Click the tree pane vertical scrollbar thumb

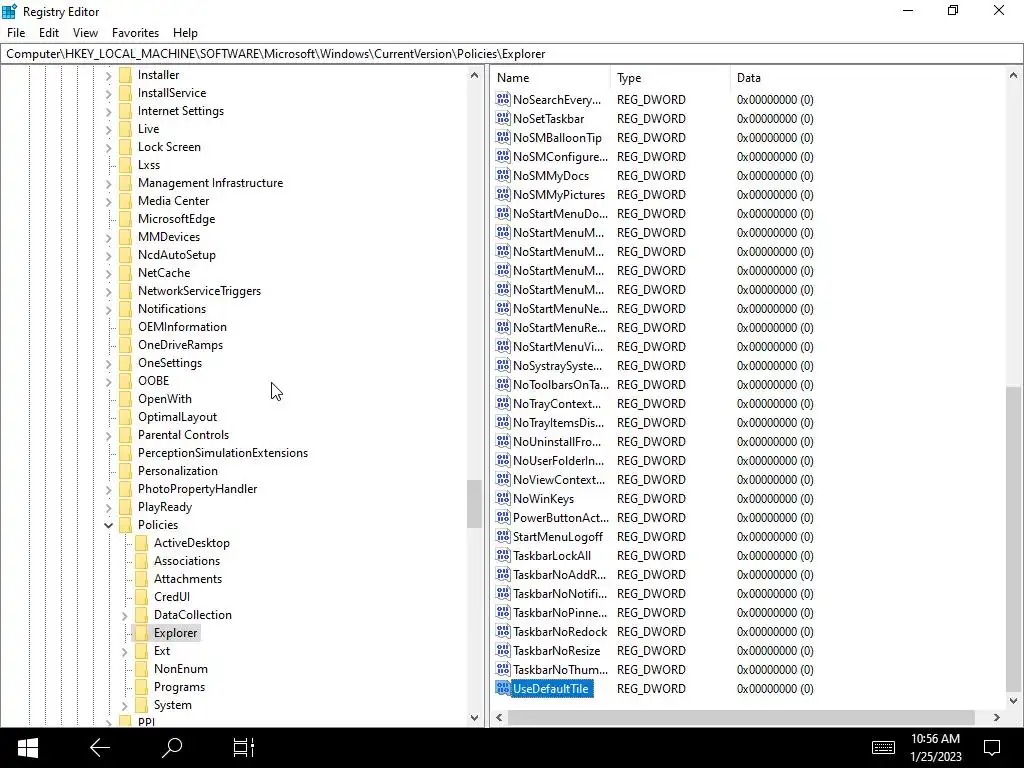tap(474, 504)
